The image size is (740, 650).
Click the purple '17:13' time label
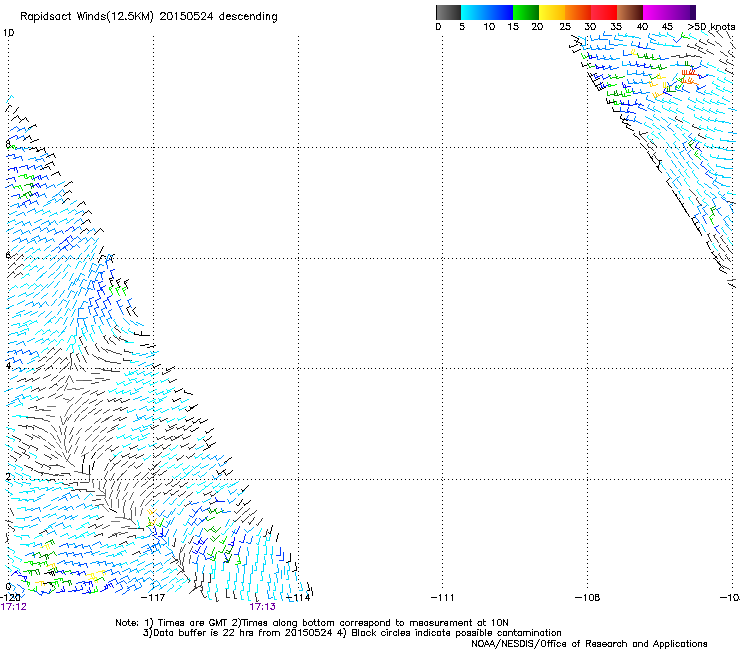[262, 607]
